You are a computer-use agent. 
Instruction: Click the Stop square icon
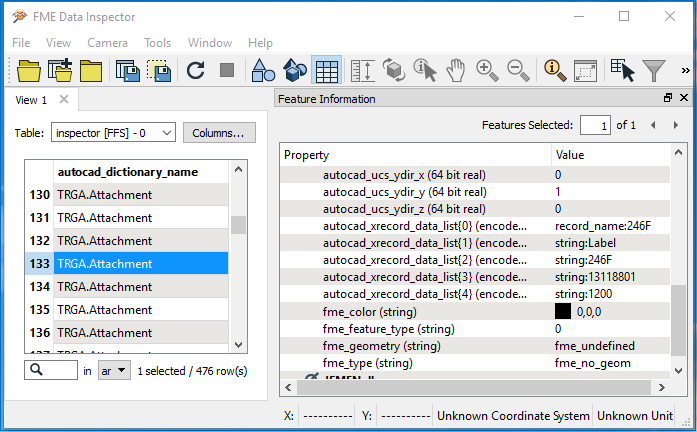point(227,70)
